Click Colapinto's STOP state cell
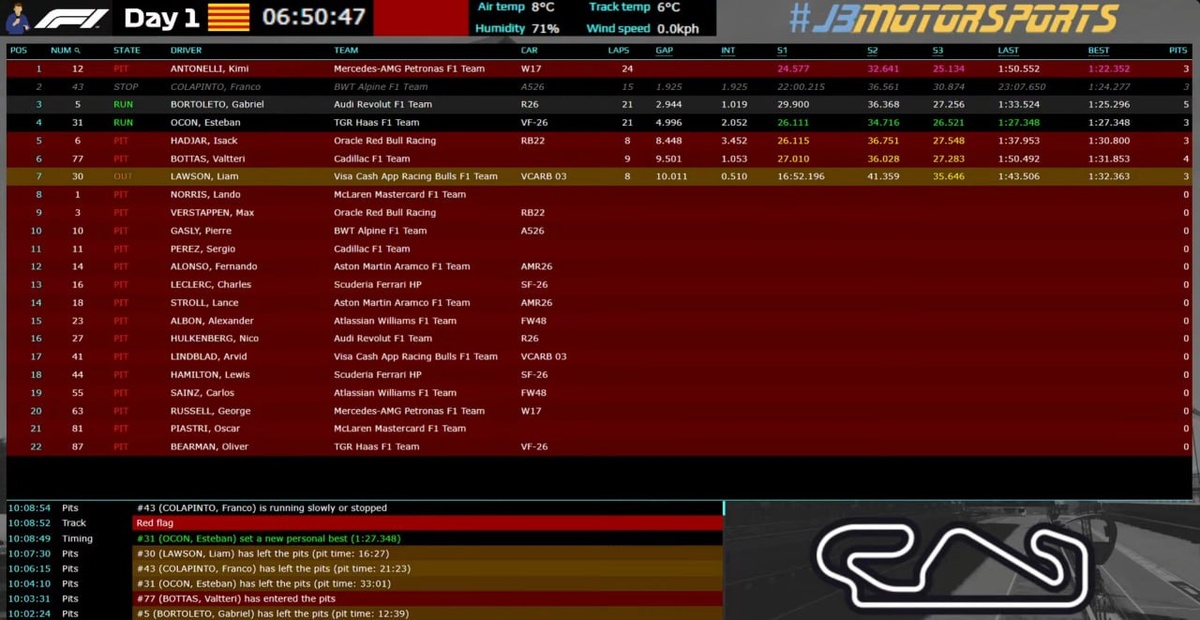The width and height of the screenshot is (1200, 620). coord(126,87)
